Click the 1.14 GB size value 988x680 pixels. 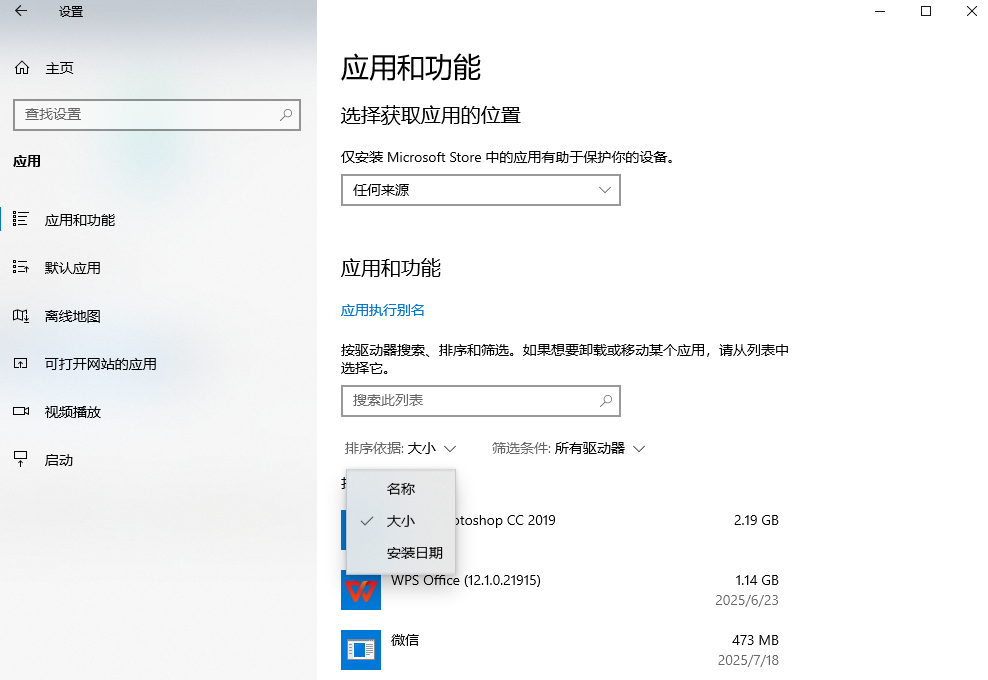pos(757,580)
